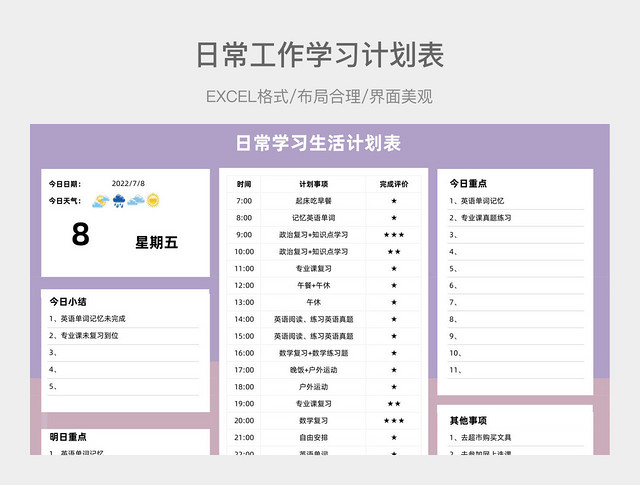
Task: Click 英语阅读、练习英语真题 in the 14:00 row
Action: 313,319
